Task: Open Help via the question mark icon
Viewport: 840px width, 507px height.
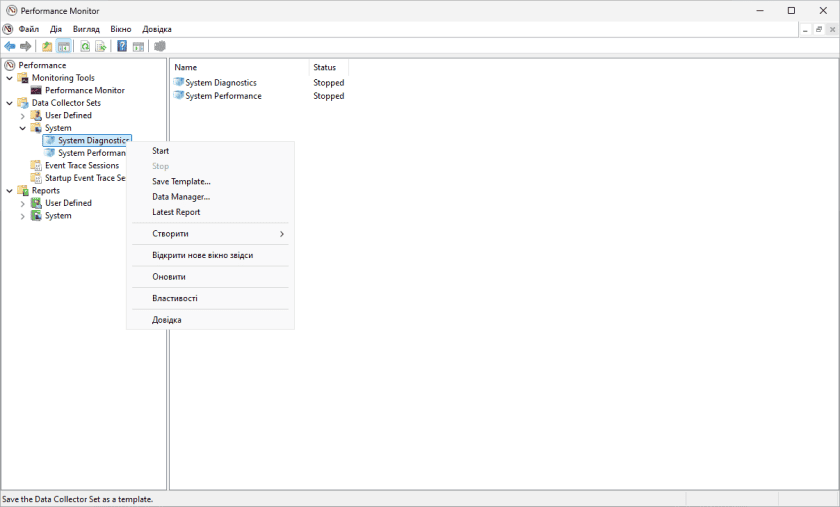Action: point(122,46)
